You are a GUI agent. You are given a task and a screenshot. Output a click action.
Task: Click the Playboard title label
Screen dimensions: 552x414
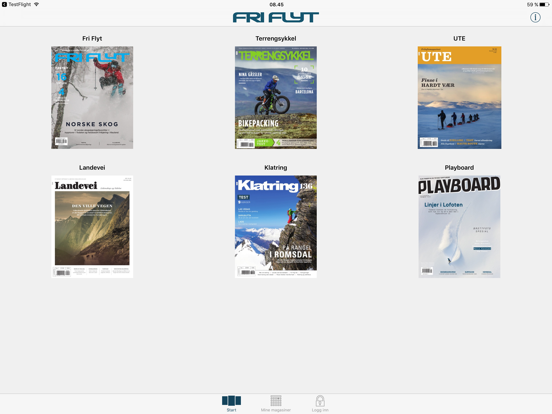click(x=459, y=168)
